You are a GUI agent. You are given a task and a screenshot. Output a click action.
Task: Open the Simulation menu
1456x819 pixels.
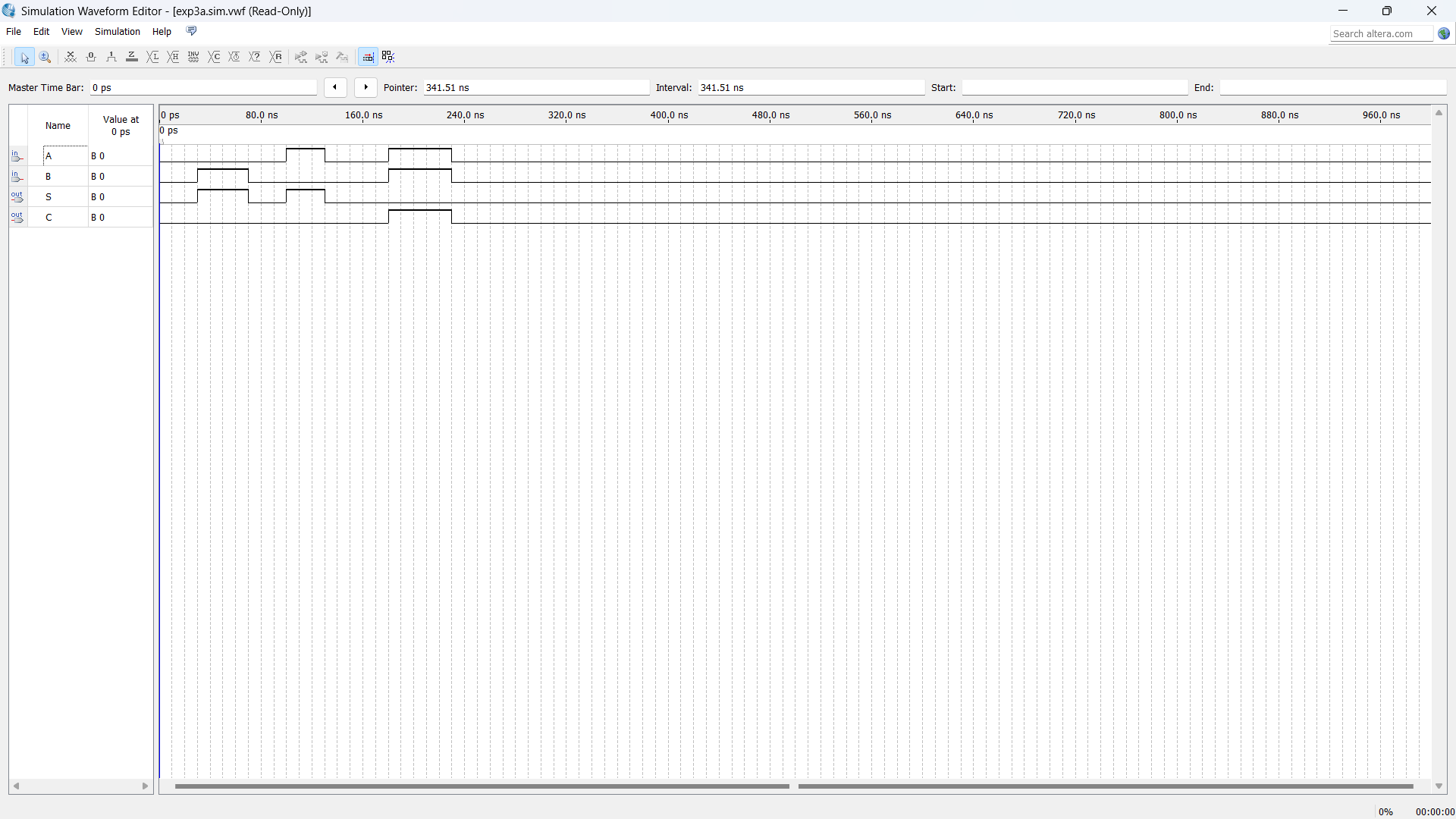[x=117, y=32]
